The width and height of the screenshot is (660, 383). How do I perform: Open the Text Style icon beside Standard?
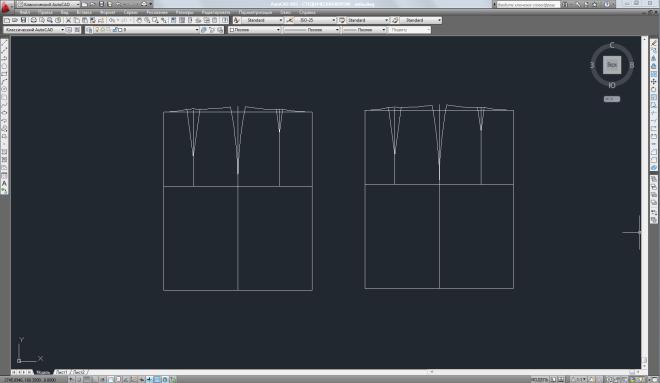pyautogui.click(x=237, y=20)
